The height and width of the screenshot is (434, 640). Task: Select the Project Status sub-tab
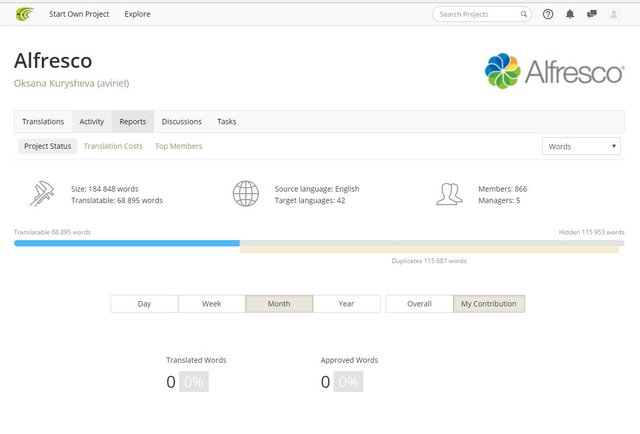[x=48, y=146]
